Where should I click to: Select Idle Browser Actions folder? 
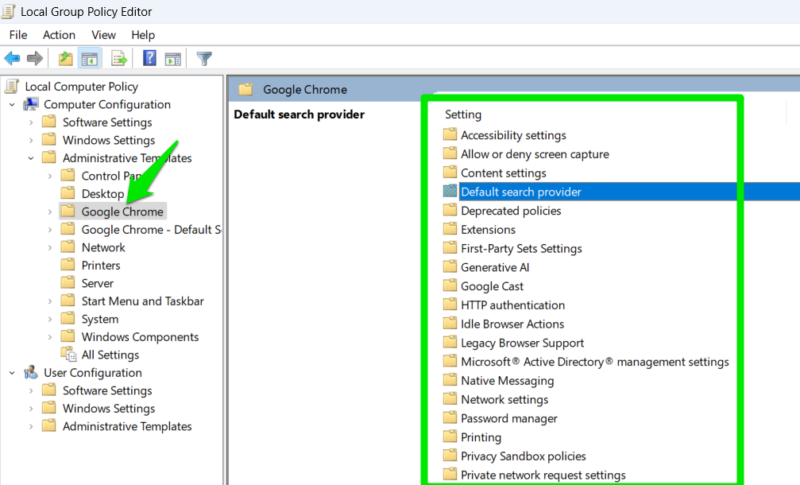click(x=512, y=324)
